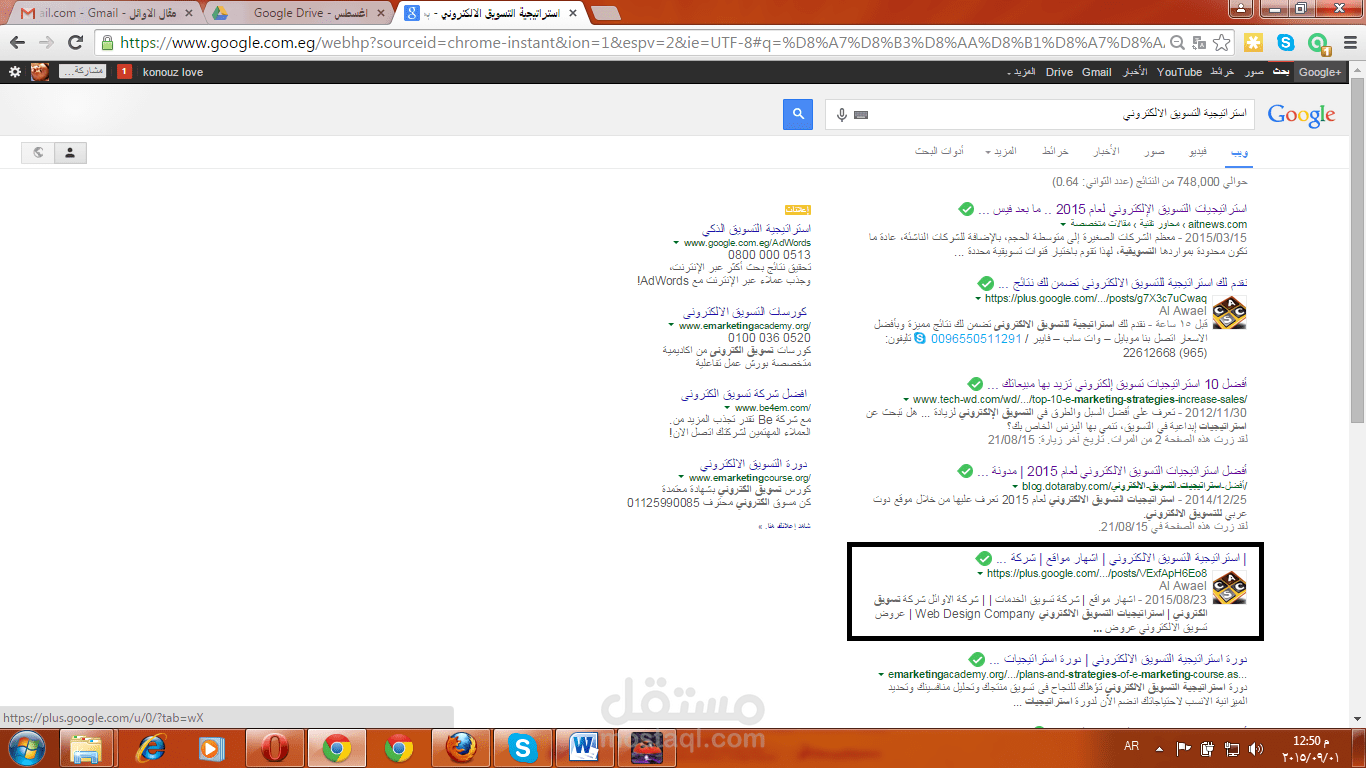Select the الأخبار search tab
Viewport: 1366px width, 768px height.
pos(1105,151)
